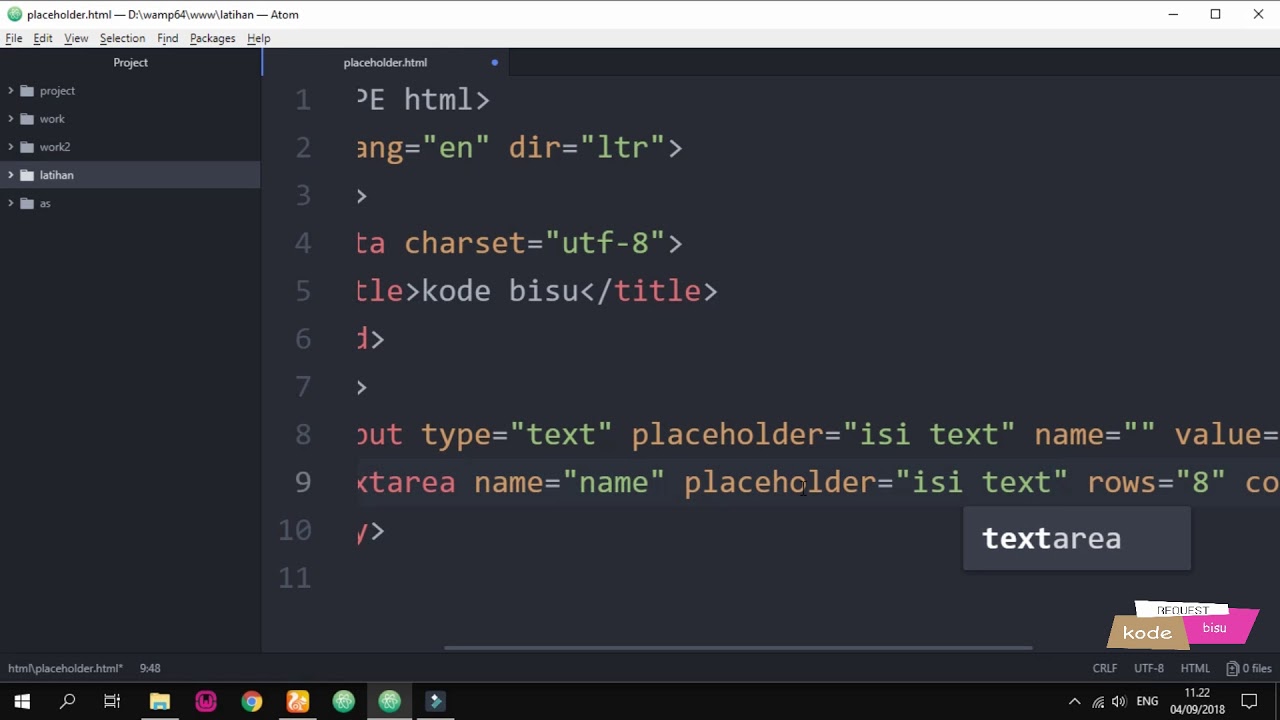
Task: Accept the textarea autocomplete suggestion
Action: (x=1077, y=538)
